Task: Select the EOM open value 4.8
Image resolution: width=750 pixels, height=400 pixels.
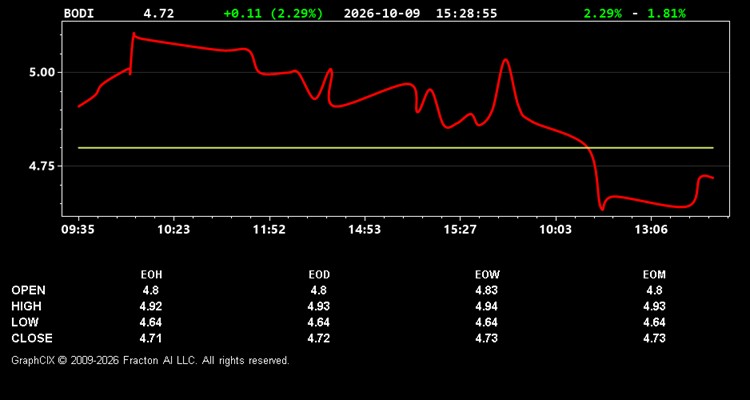Action: [654, 290]
